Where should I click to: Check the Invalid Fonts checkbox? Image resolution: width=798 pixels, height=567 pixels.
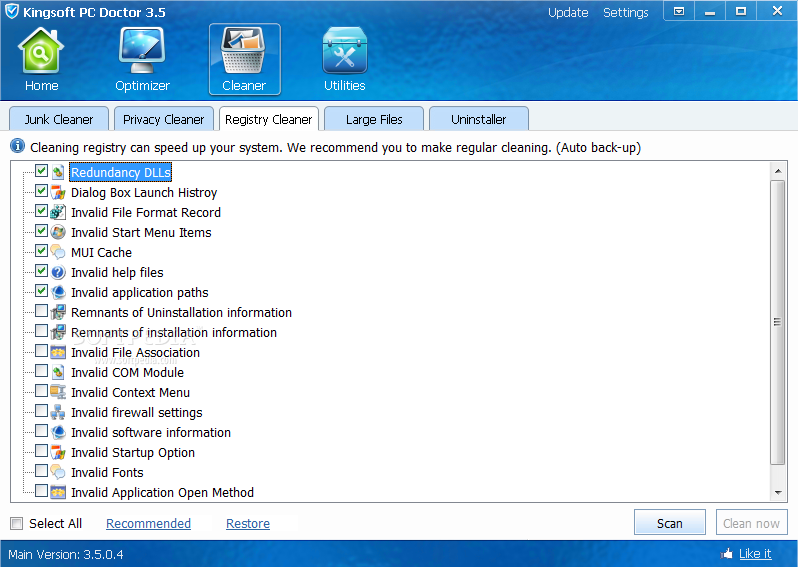(41, 470)
